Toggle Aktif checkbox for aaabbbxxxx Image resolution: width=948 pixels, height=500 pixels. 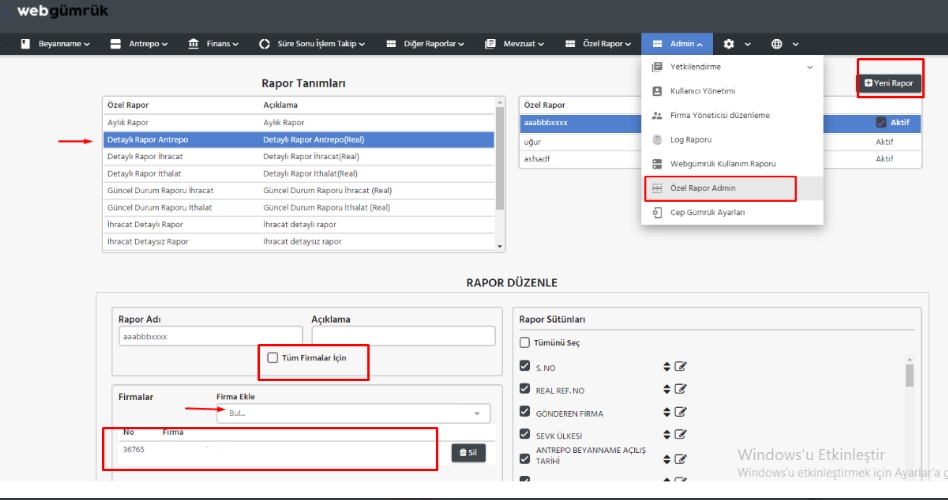pos(881,122)
